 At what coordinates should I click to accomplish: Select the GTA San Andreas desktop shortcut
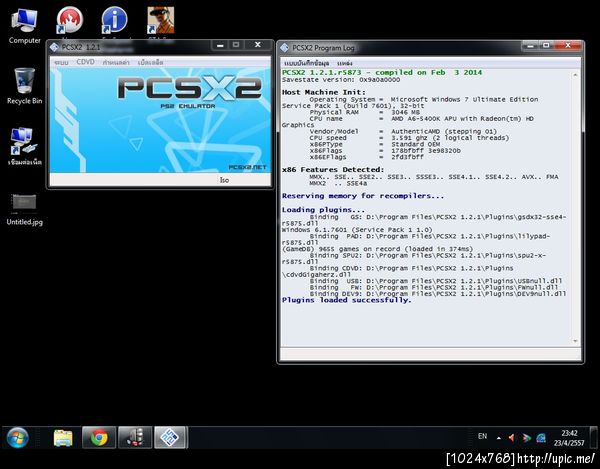pos(161,20)
